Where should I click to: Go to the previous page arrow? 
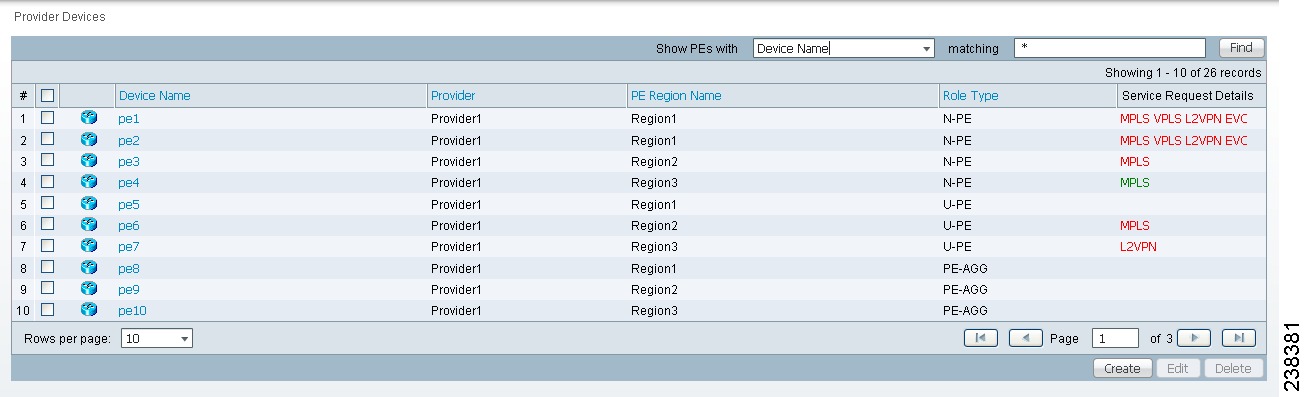[1026, 339]
